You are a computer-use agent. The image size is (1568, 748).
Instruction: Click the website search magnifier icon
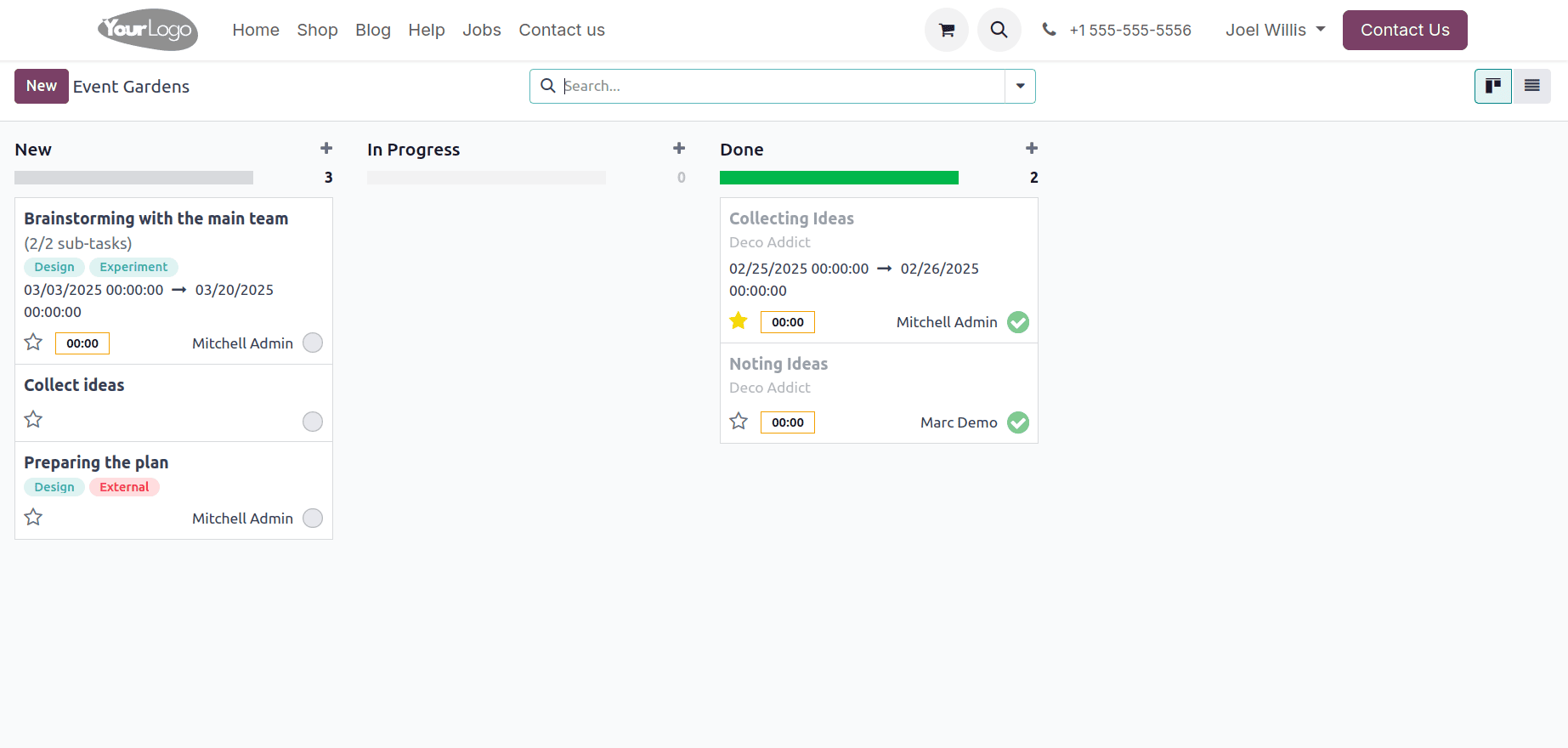click(x=999, y=30)
